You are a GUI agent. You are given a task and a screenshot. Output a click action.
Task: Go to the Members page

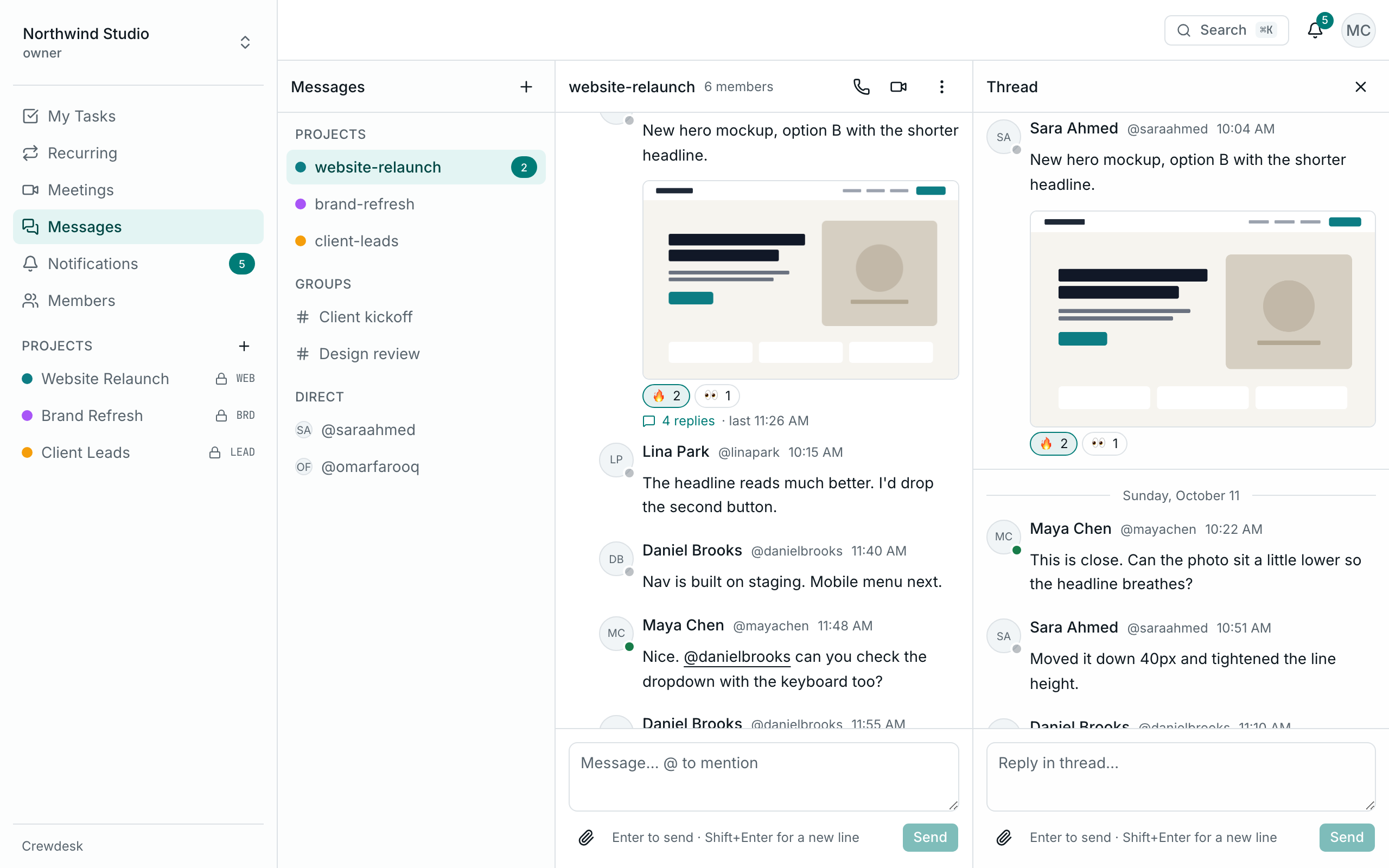point(138,300)
